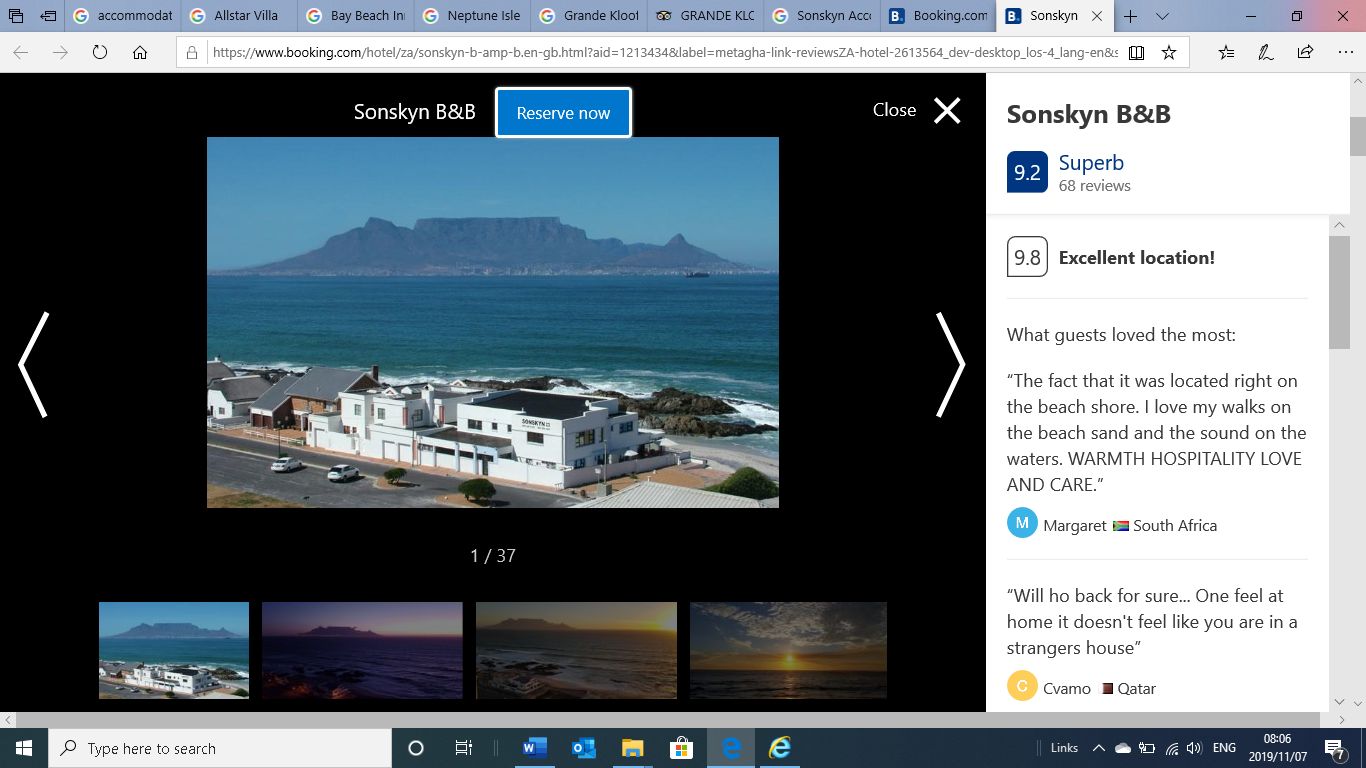Select the sunset over sea thumbnail
Viewport: 1366px width, 768px height.
[788, 650]
